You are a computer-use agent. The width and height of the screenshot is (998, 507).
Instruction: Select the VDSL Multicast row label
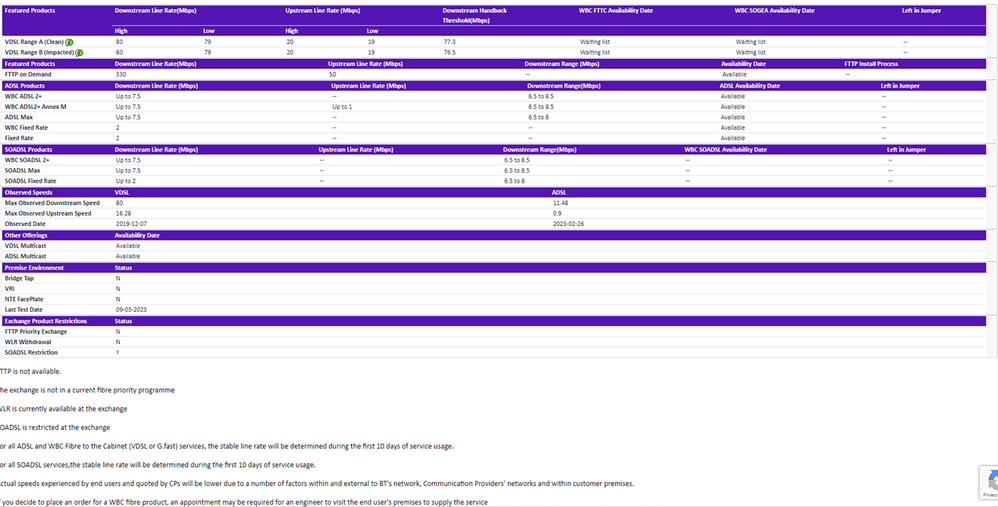coord(26,246)
